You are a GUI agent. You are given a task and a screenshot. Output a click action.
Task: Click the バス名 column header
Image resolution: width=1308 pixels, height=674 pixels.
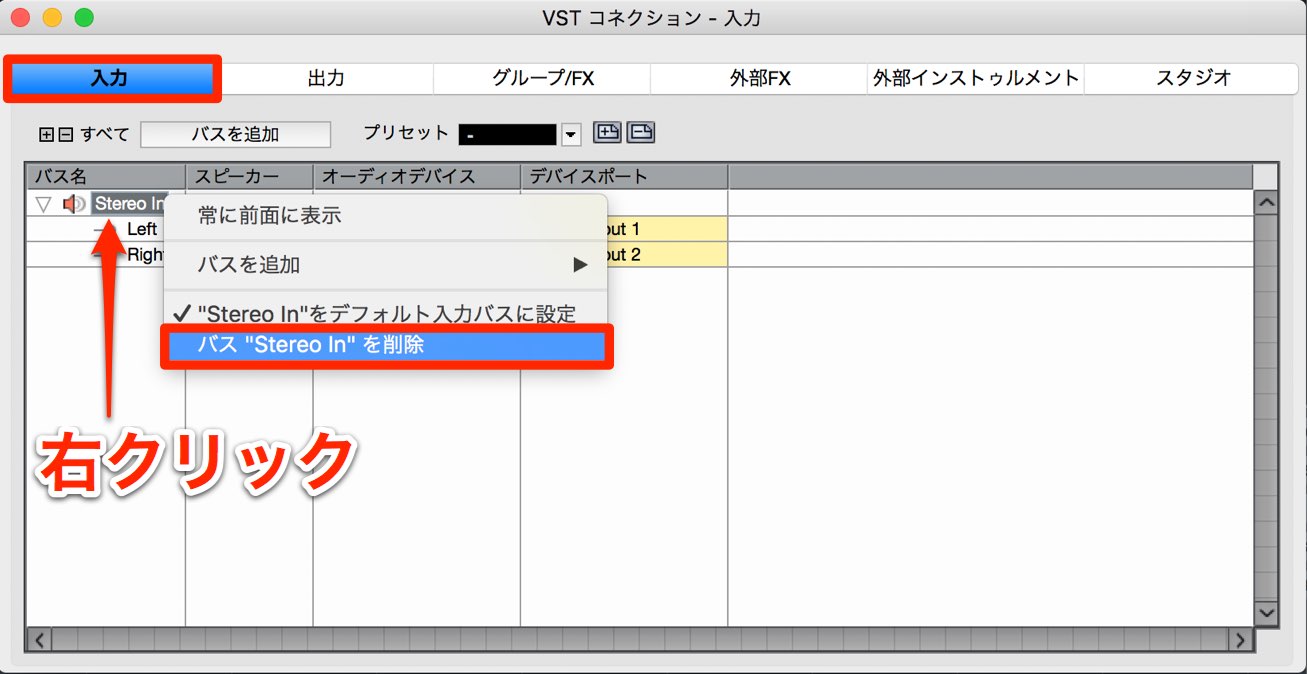[x=106, y=176]
